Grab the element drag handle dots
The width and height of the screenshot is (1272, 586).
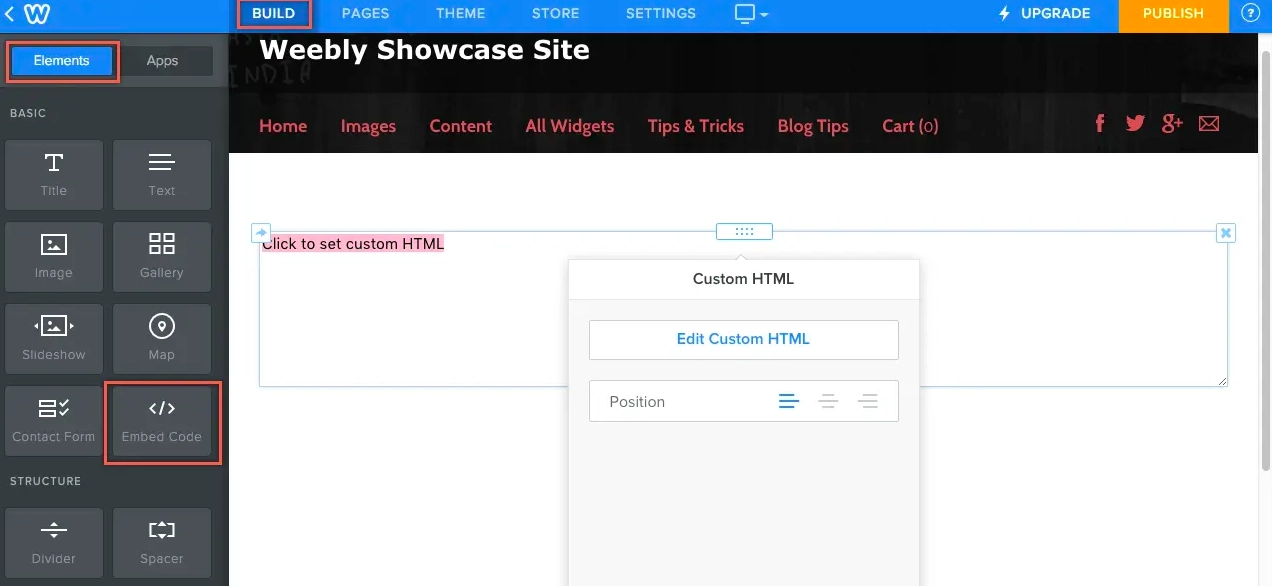[x=744, y=232]
